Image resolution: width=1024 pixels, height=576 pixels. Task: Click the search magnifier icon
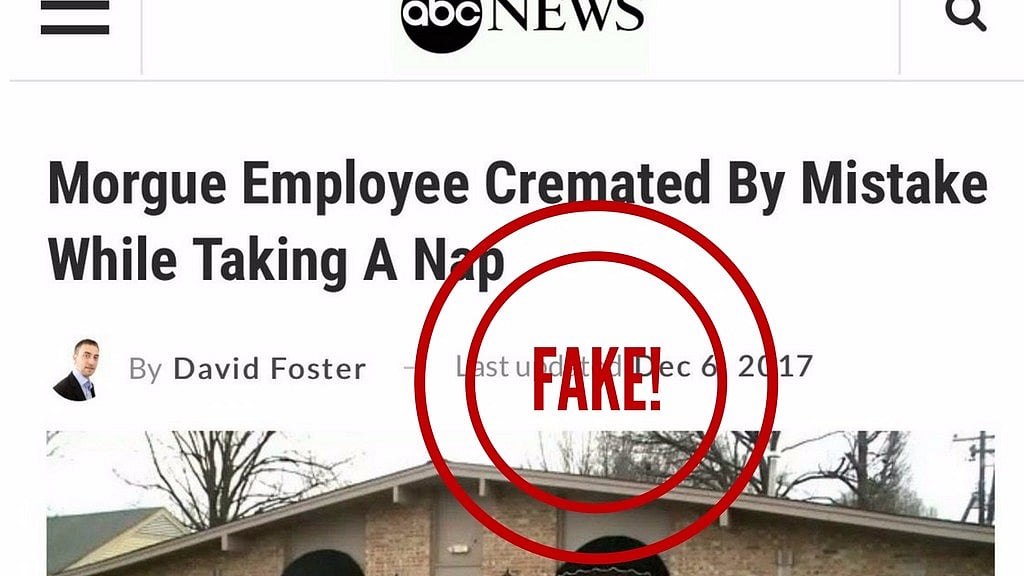click(x=965, y=14)
